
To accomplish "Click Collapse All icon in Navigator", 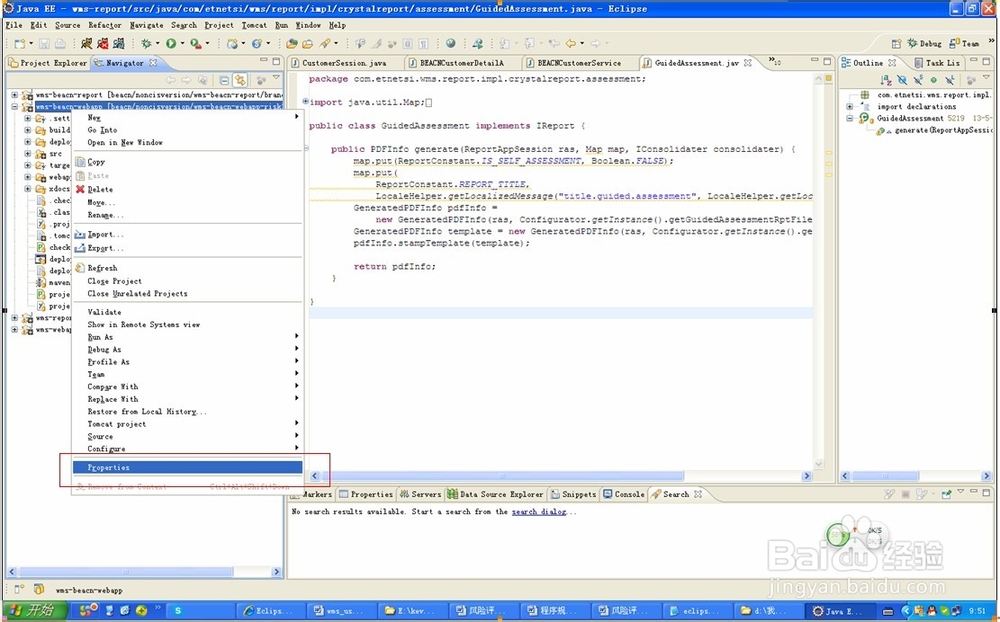I will (224, 80).
